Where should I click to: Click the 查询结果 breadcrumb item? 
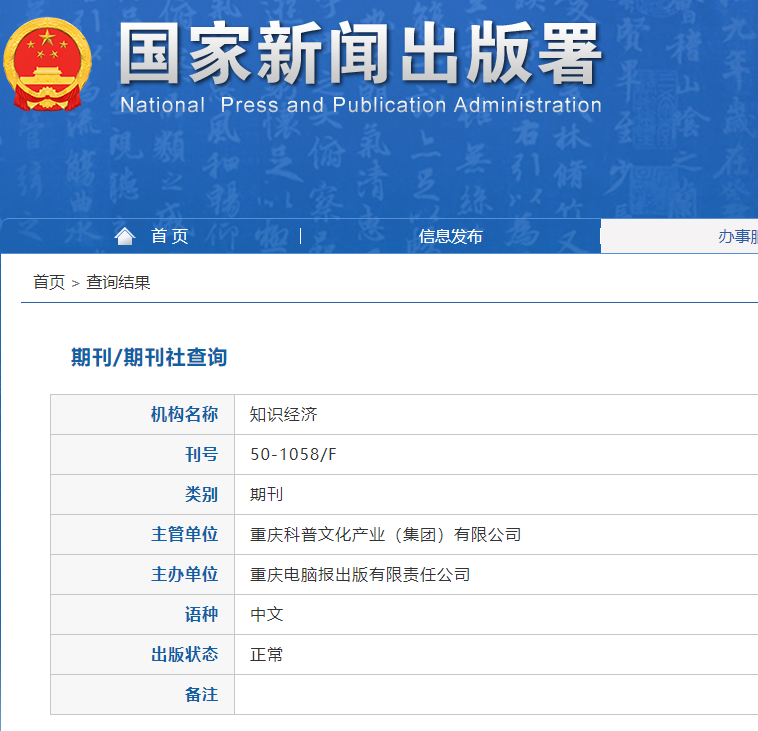tap(118, 282)
